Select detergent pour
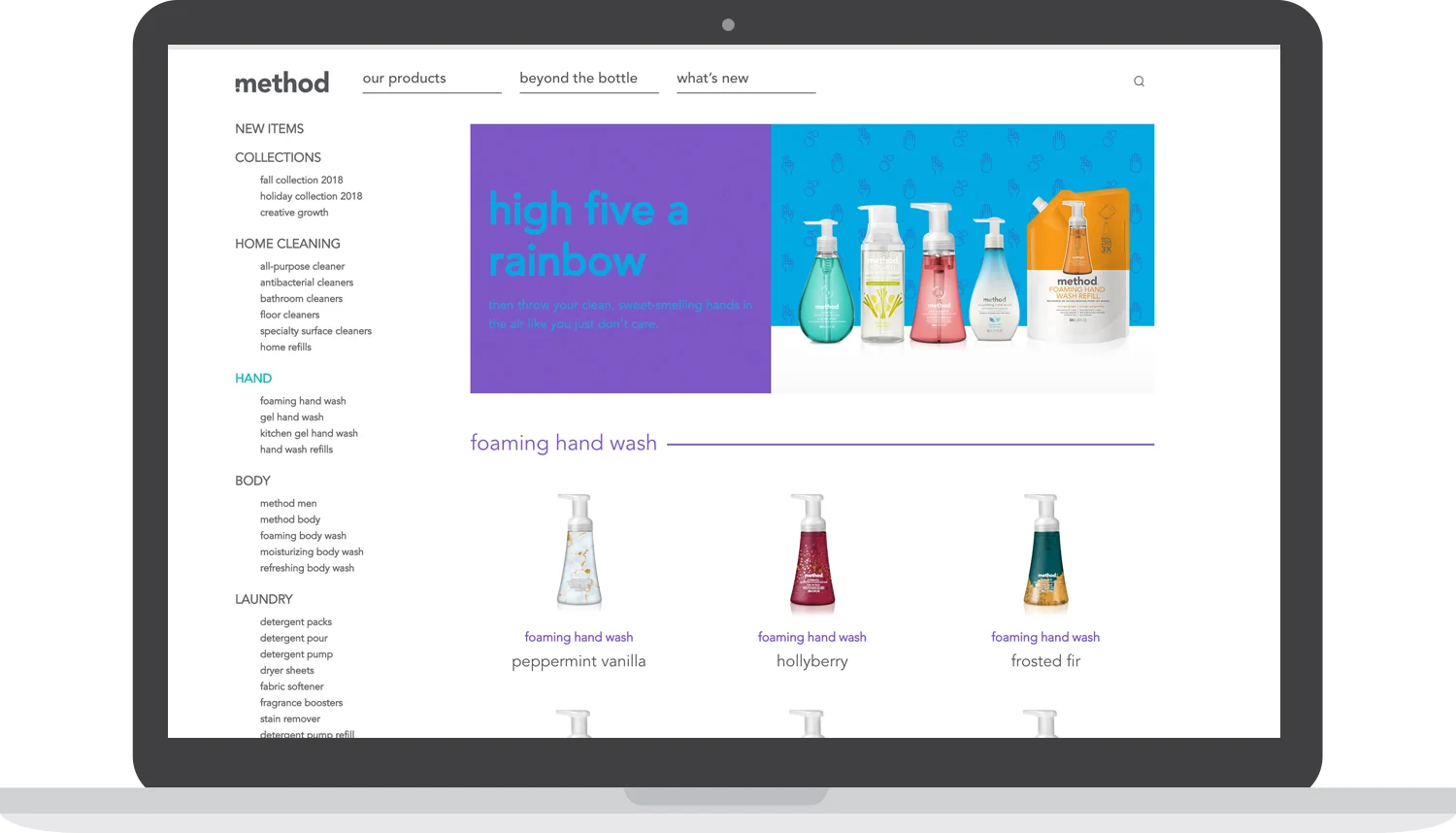 (x=293, y=639)
